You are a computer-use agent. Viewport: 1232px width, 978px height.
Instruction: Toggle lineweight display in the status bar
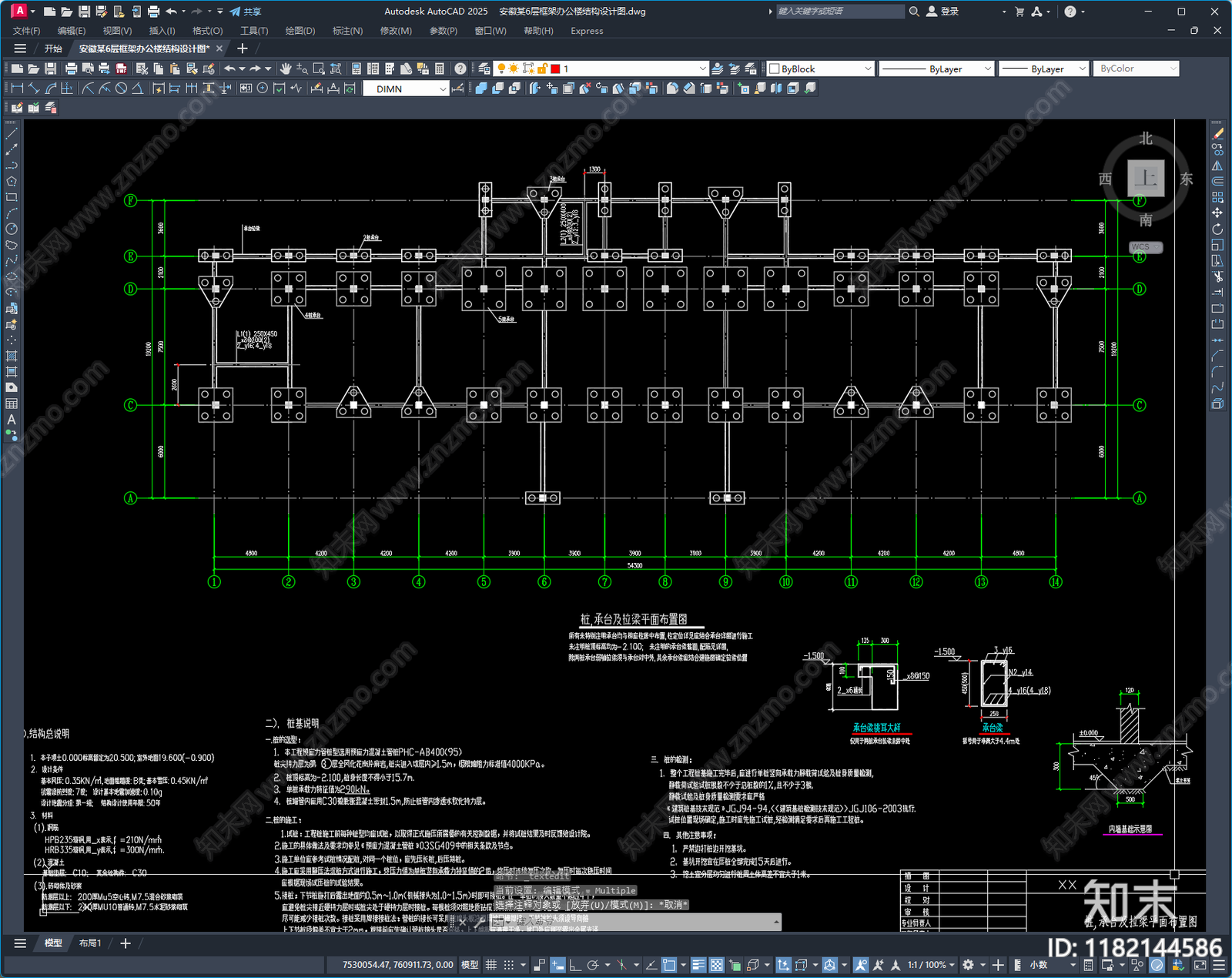click(698, 965)
